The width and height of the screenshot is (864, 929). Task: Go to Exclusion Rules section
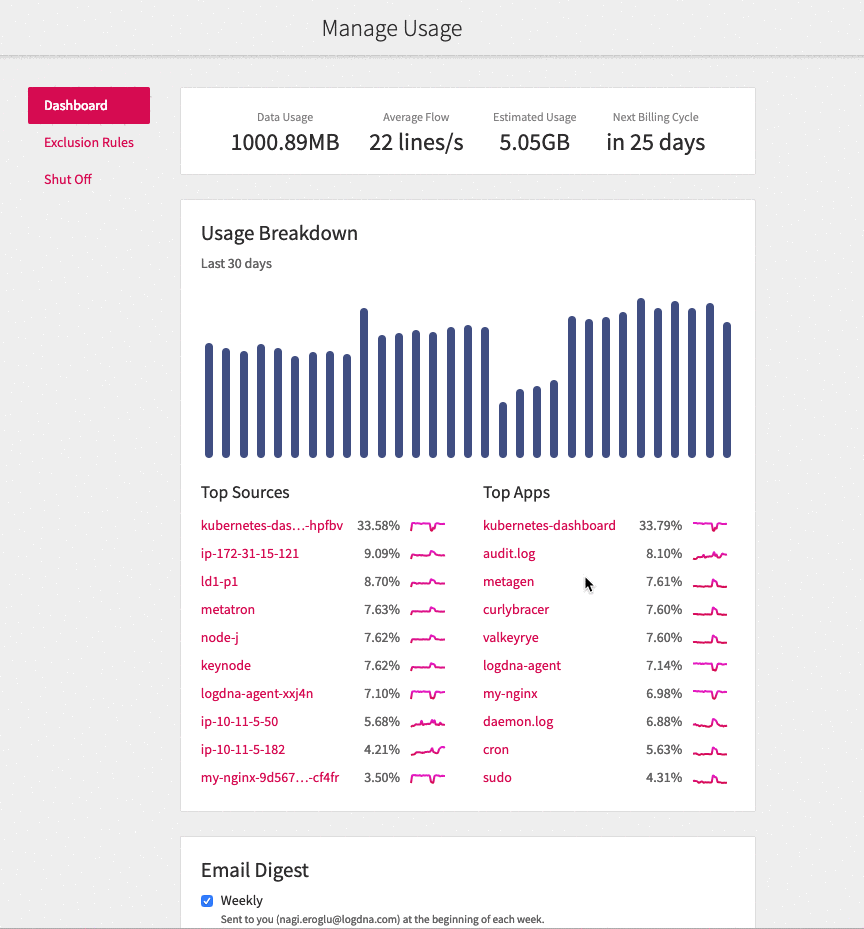(89, 142)
